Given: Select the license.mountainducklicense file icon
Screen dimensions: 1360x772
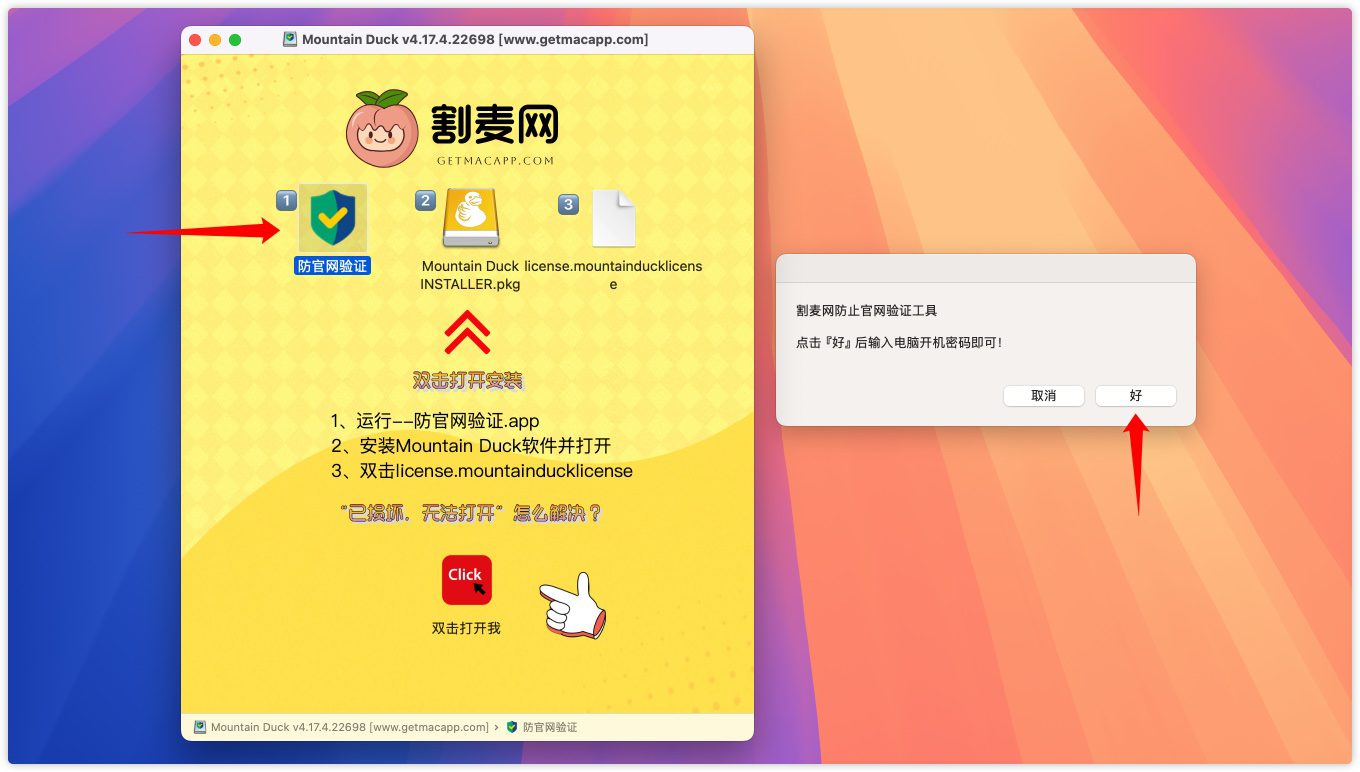Looking at the screenshot, I should point(613,218).
